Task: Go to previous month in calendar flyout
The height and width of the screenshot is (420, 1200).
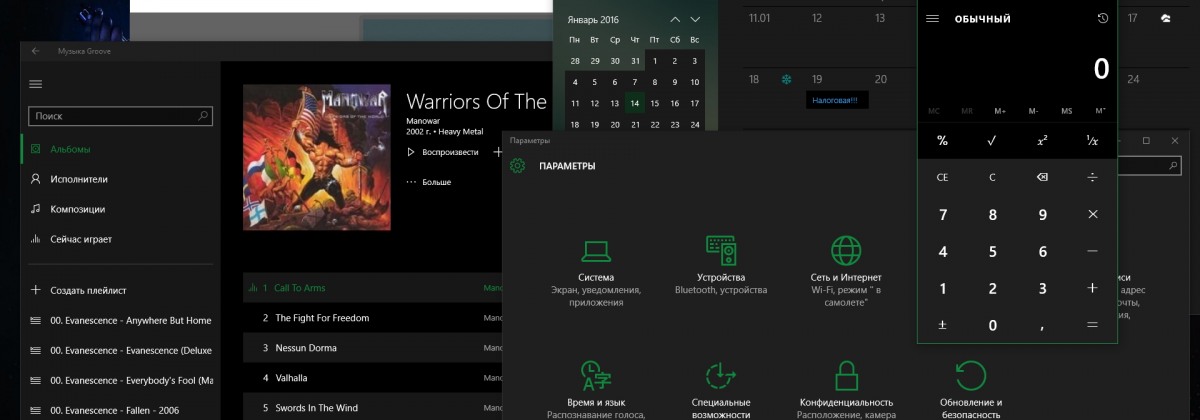Action: pos(675,19)
